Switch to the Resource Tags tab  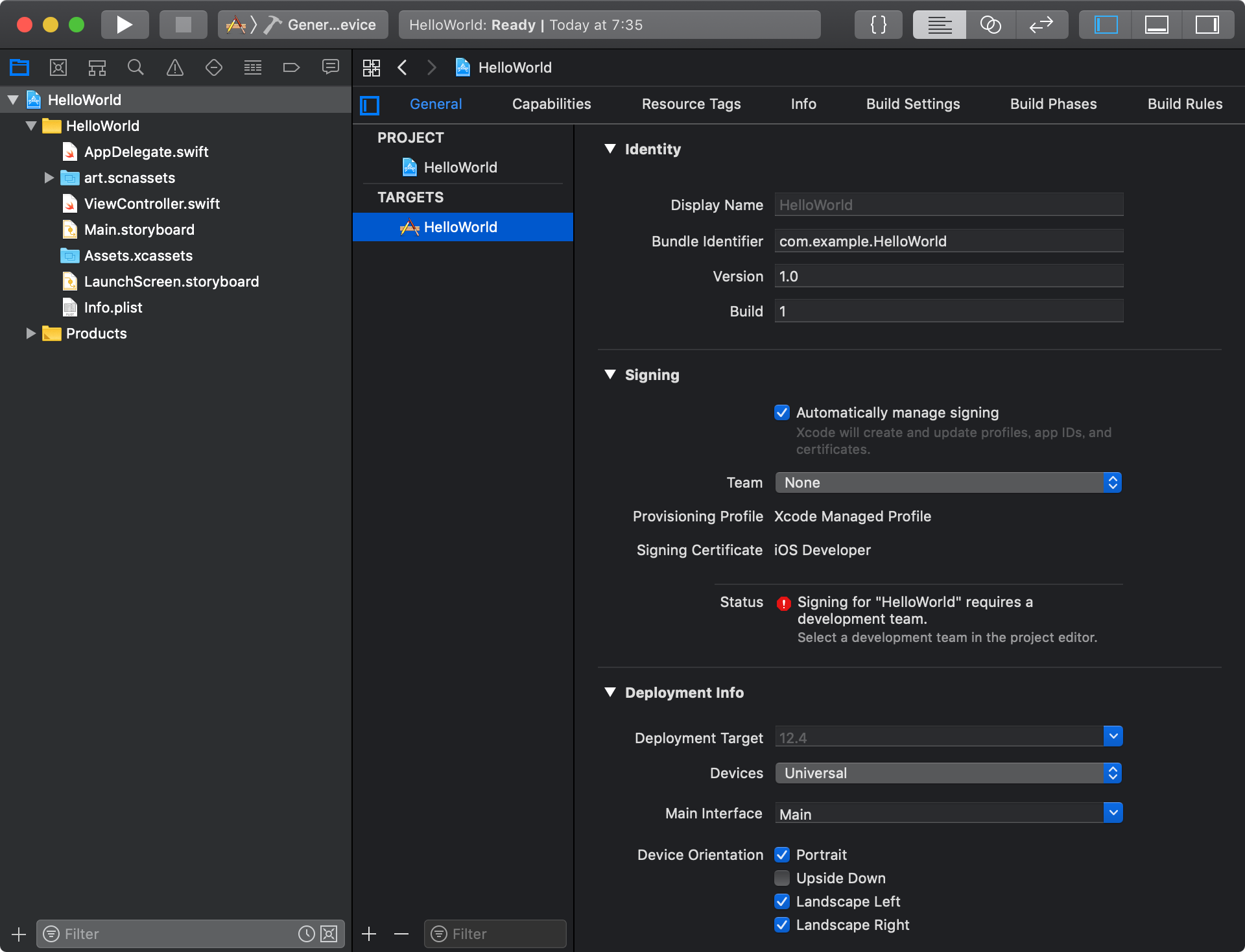pos(691,104)
